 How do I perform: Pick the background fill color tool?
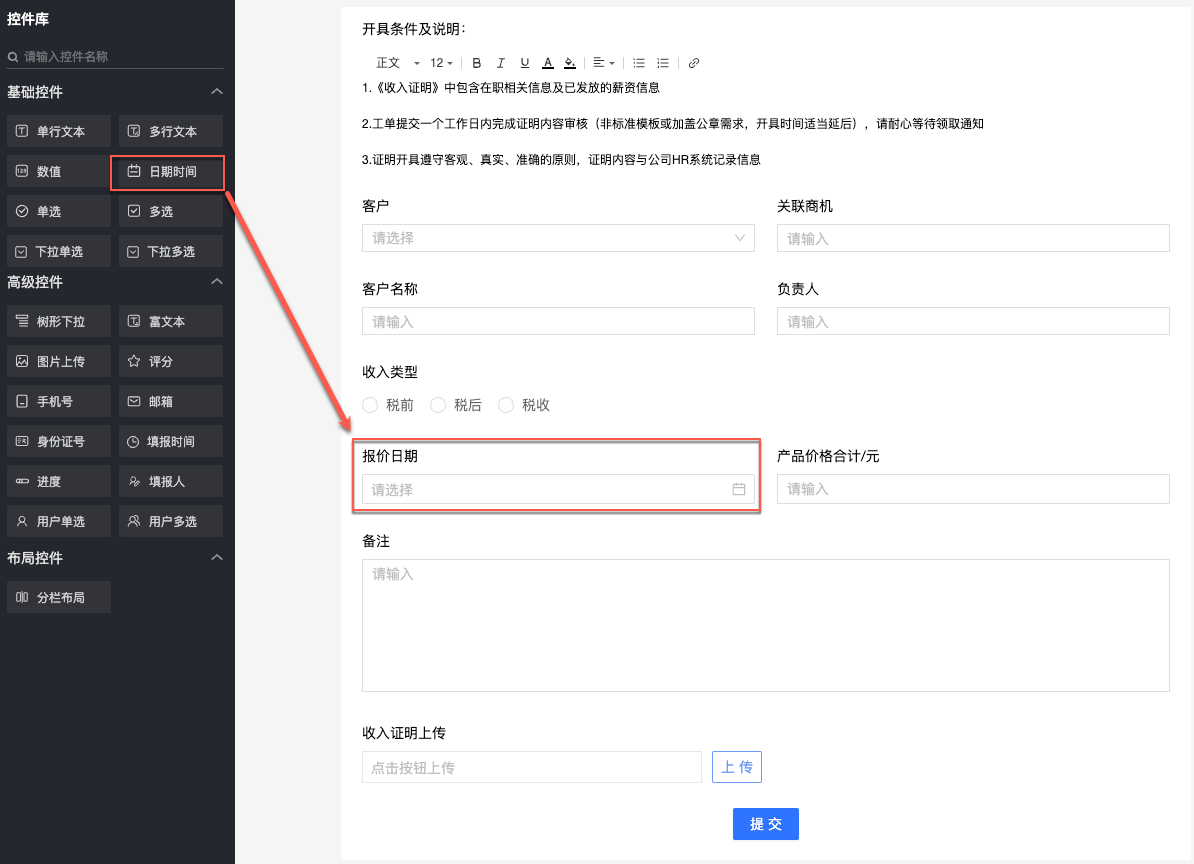click(570, 63)
